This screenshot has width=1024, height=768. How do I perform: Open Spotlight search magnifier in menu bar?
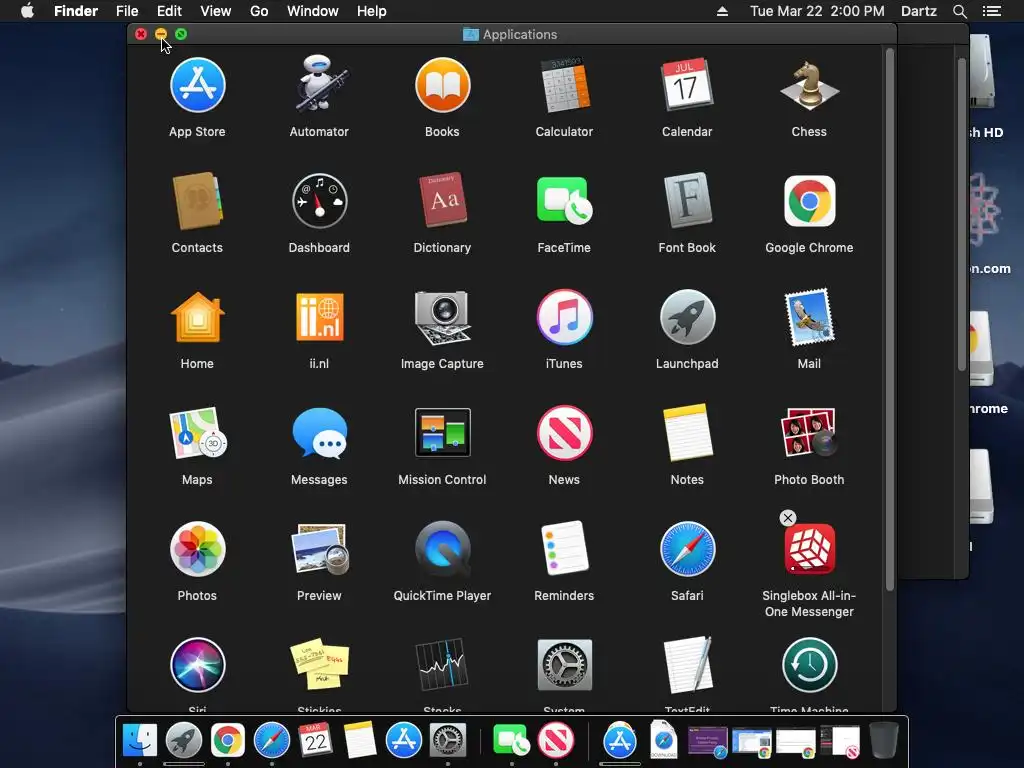click(x=959, y=11)
